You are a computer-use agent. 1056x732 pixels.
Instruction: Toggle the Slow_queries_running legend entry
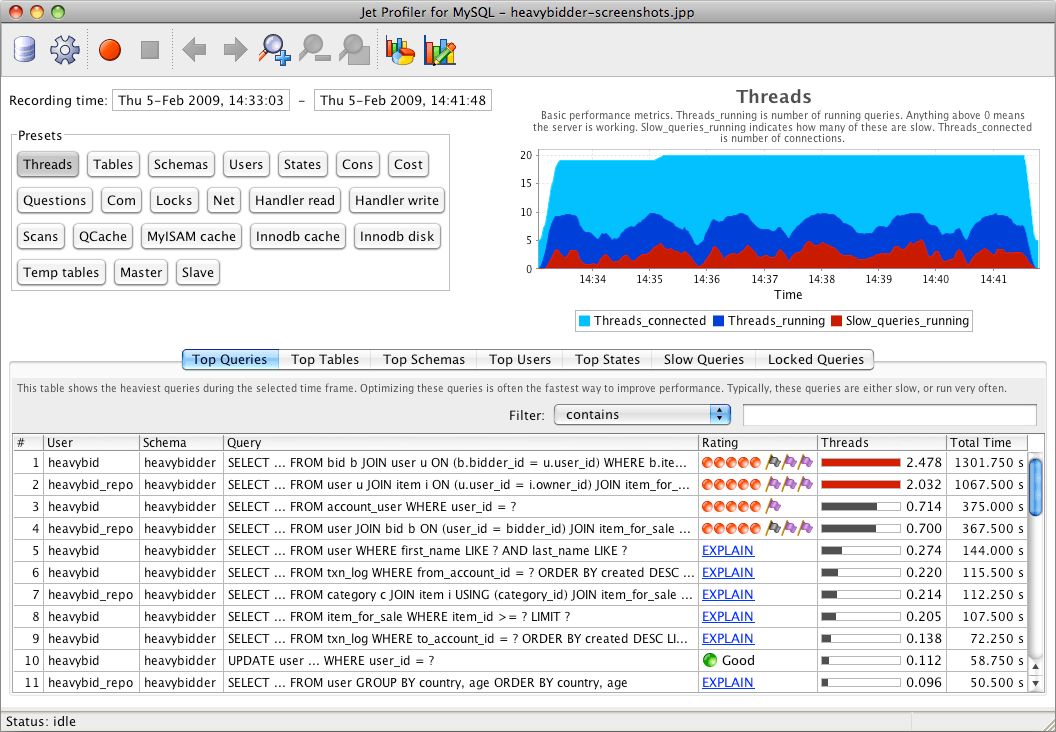pyautogui.click(x=905, y=320)
